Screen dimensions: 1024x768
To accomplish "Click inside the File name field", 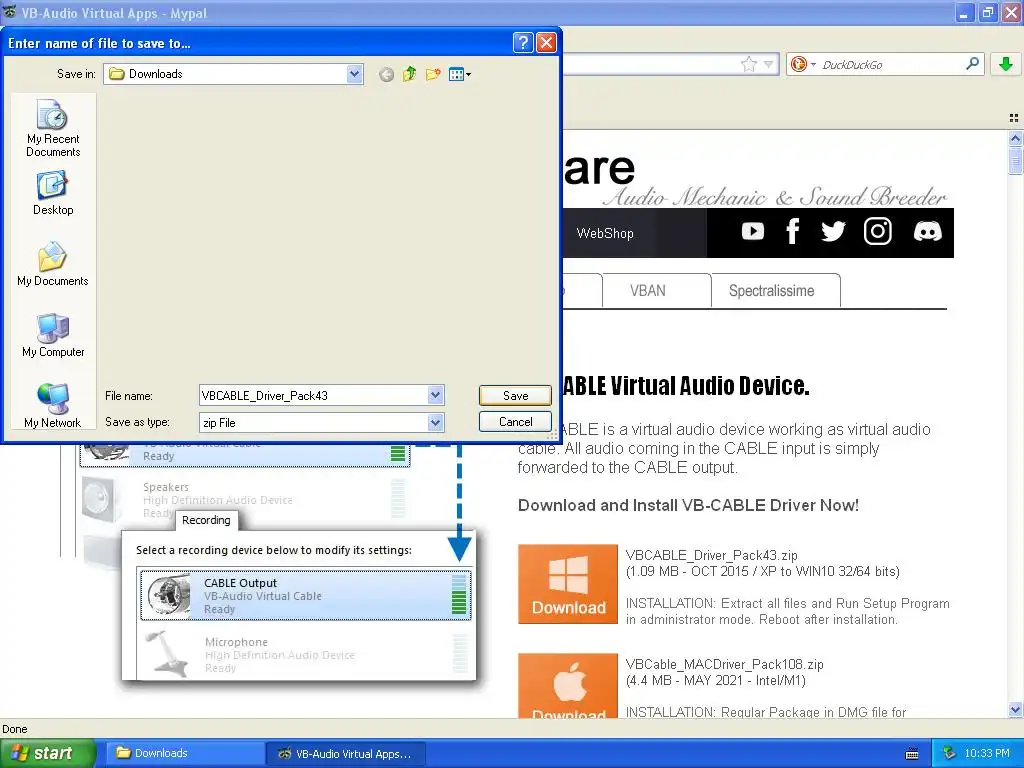I will 313,395.
